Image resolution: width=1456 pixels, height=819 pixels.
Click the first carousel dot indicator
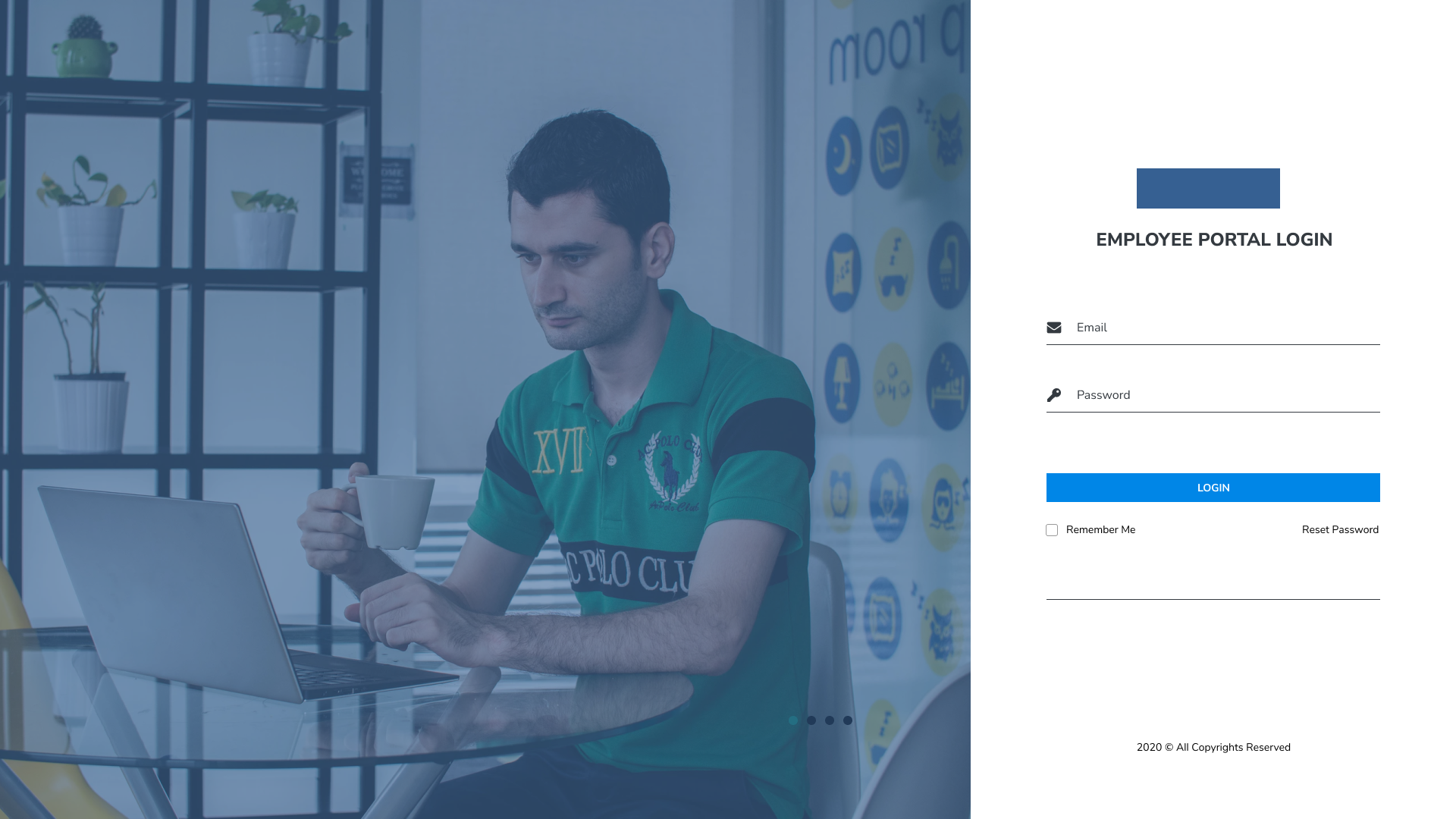[x=793, y=720]
